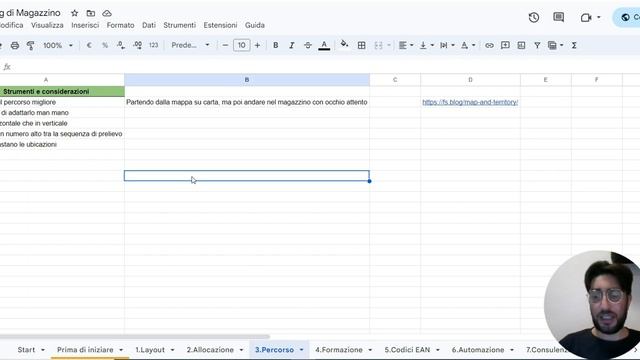
Task: Merge cells button
Action: click(378, 45)
